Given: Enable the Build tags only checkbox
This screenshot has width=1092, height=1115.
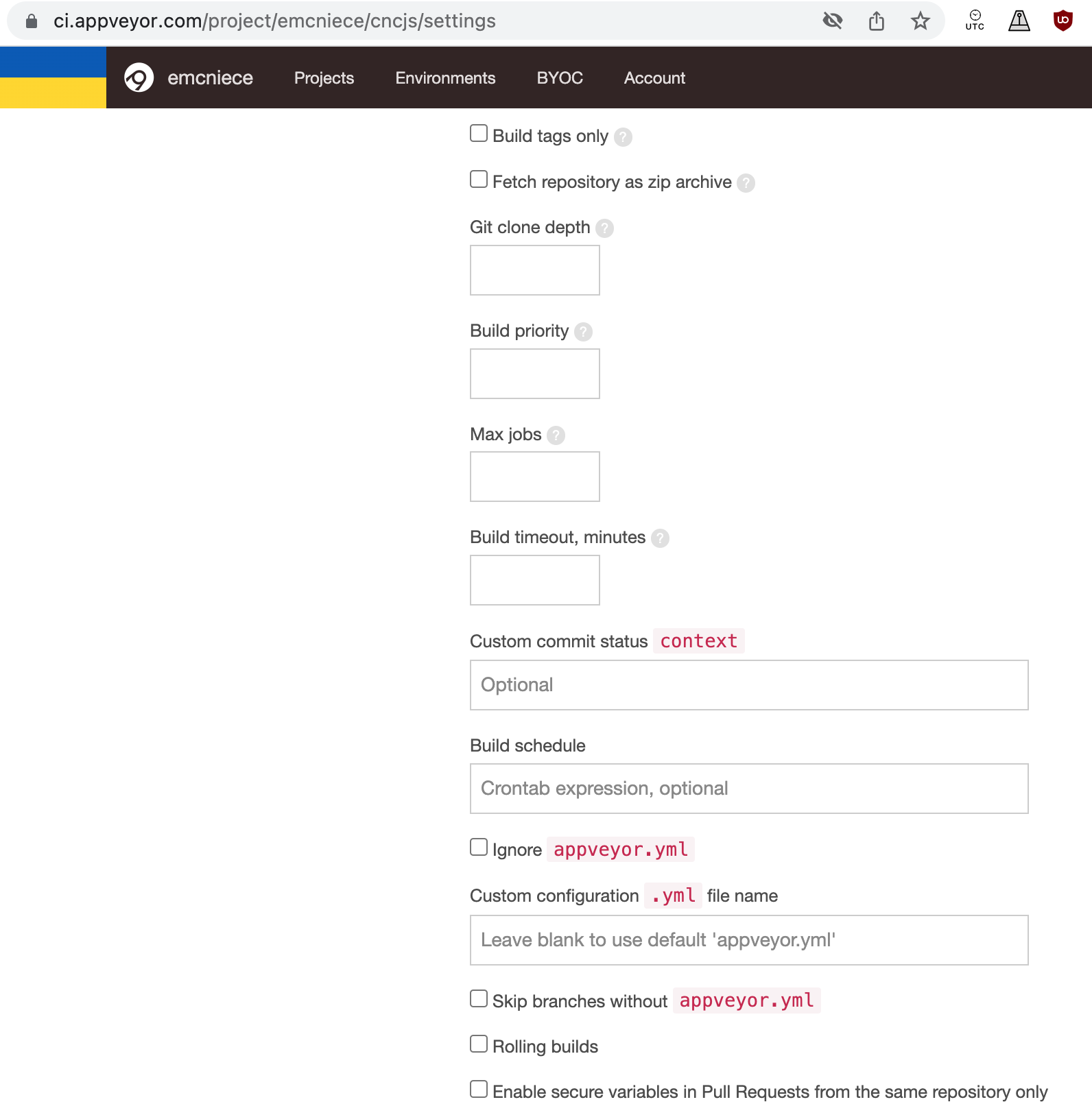Looking at the screenshot, I should point(479,133).
